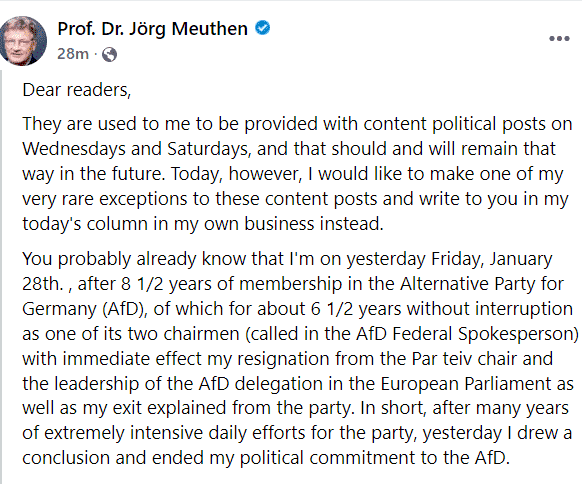Open Prof. Dr. Jörg Meuthen's profile name

[153, 29]
